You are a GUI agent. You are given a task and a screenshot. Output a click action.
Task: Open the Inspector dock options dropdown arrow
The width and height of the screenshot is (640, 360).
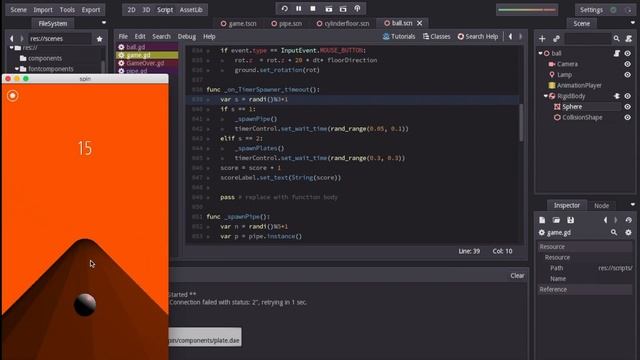point(633,204)
